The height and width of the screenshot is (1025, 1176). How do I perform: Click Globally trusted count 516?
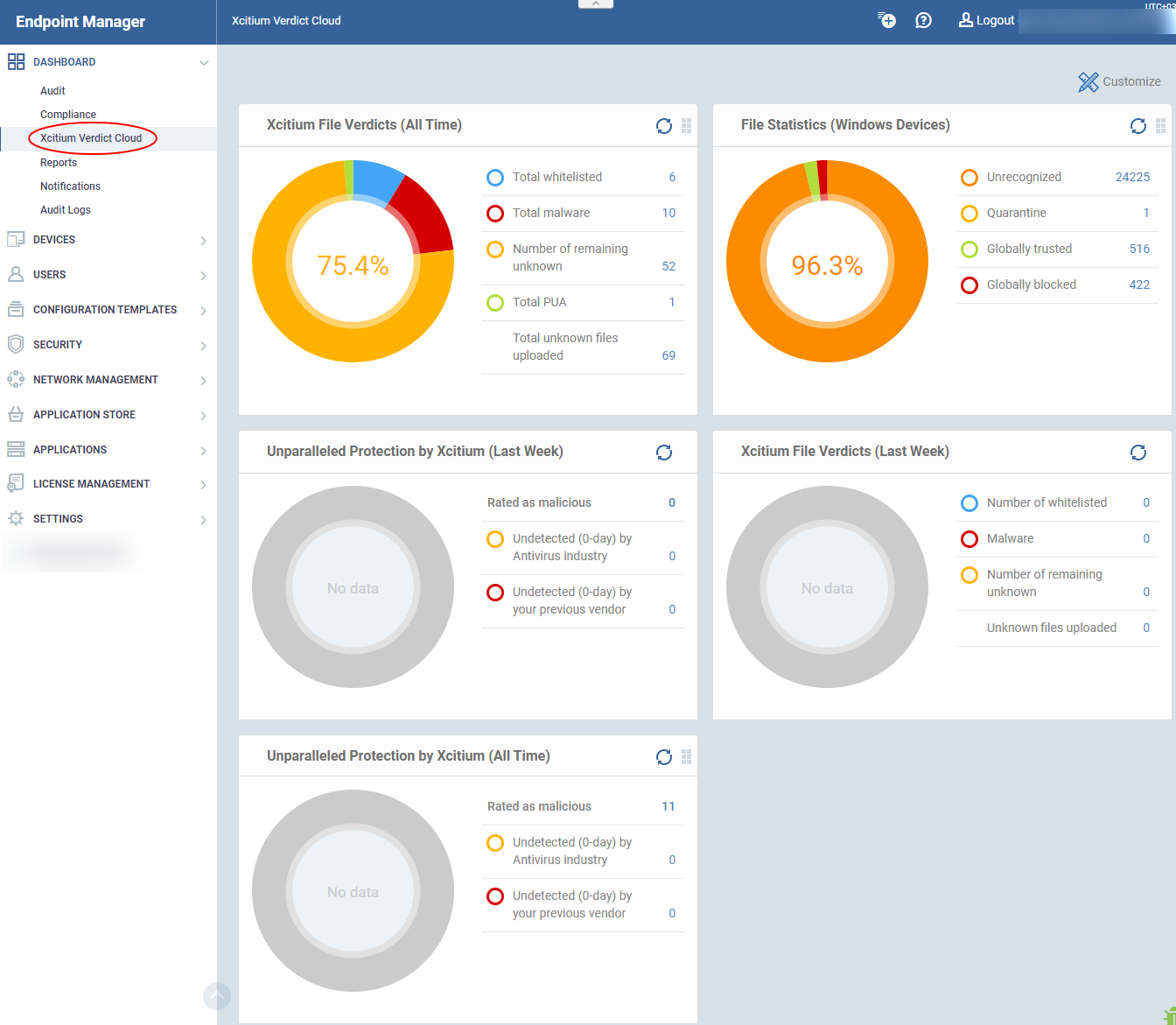1139,249
